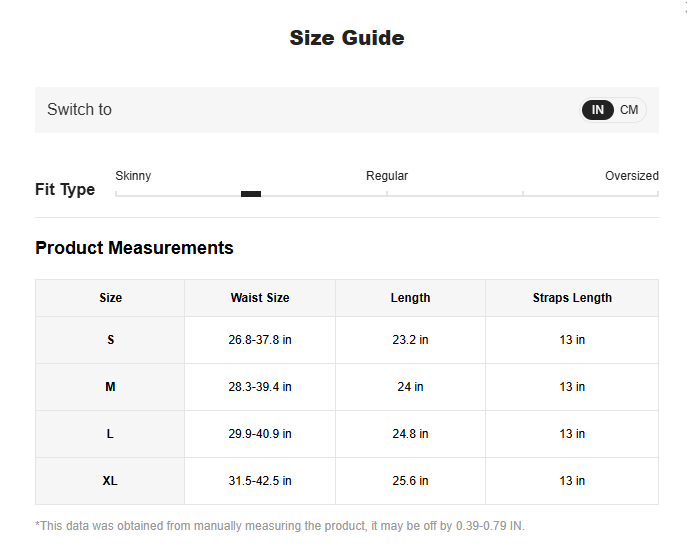Click the Waist Size column header
The height and width of the screenshot is (544, 687).
pos(260,298)
